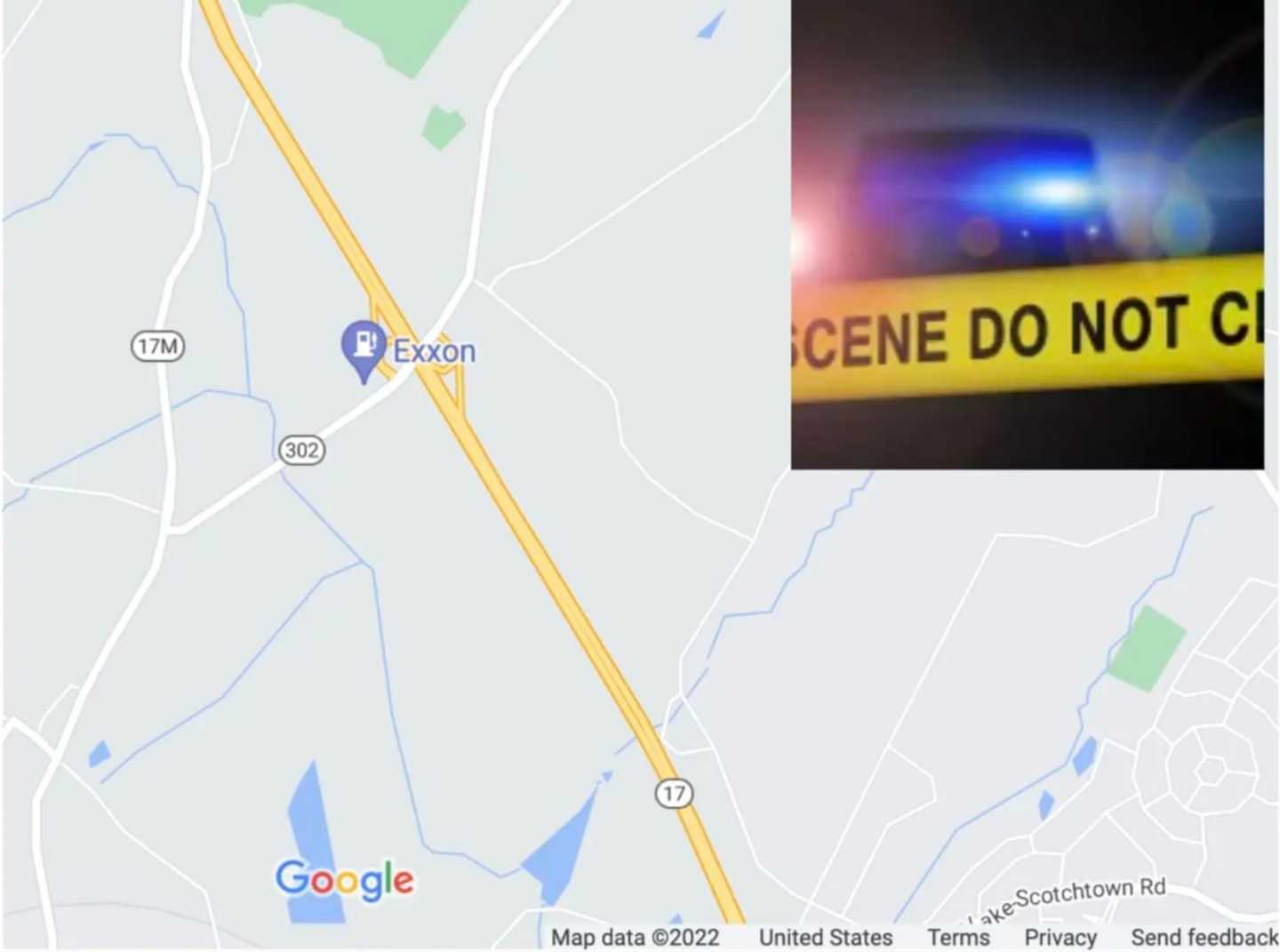Viewport: 1280px width, 952px height.
Task: Click Send feedback link
Action: 1204,937
